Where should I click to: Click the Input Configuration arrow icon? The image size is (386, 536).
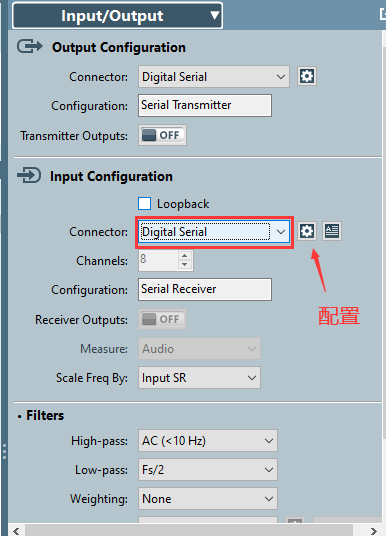29,175
